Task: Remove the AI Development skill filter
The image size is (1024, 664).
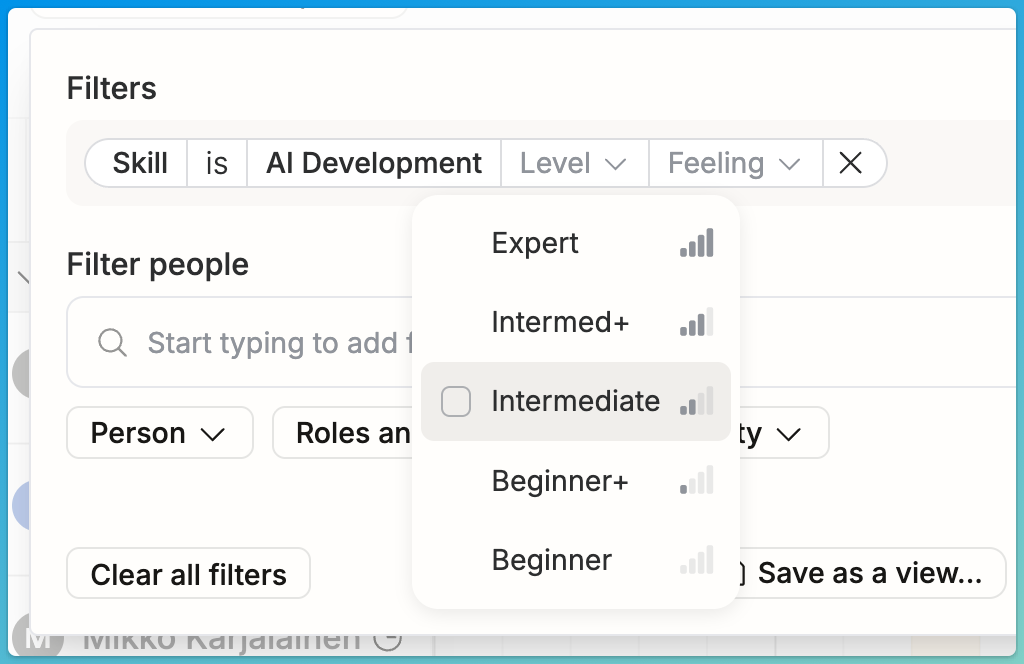Action: 850,163
